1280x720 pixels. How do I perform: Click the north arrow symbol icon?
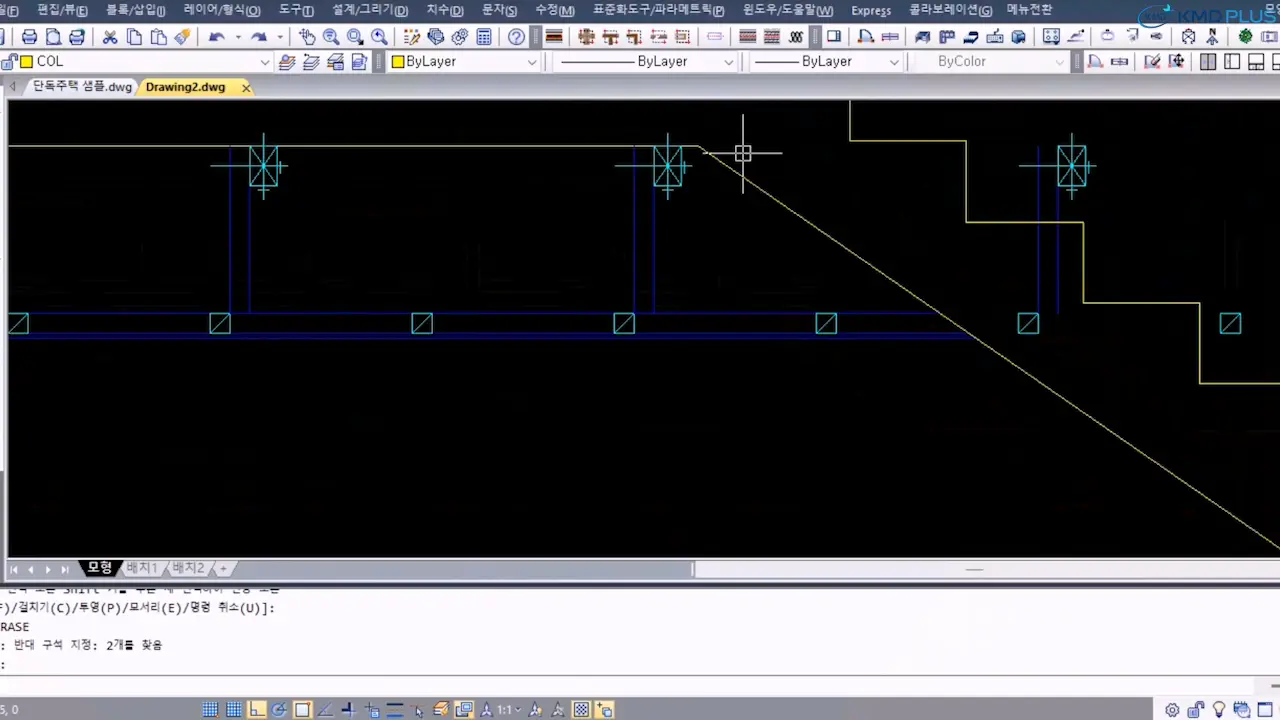click(1212, 37)
